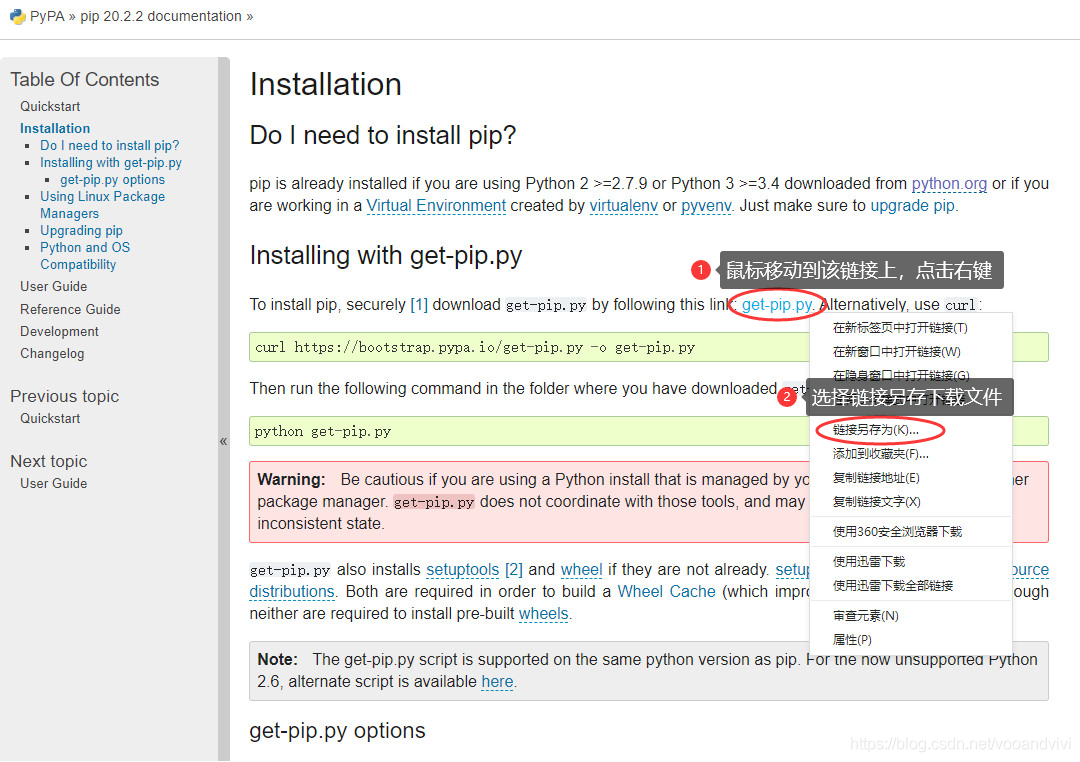Open 'Using Linux Package Managers' sidebar link
Image resolution: width=1080 pixels, height=762 pixels.
(x=103, y=205)
